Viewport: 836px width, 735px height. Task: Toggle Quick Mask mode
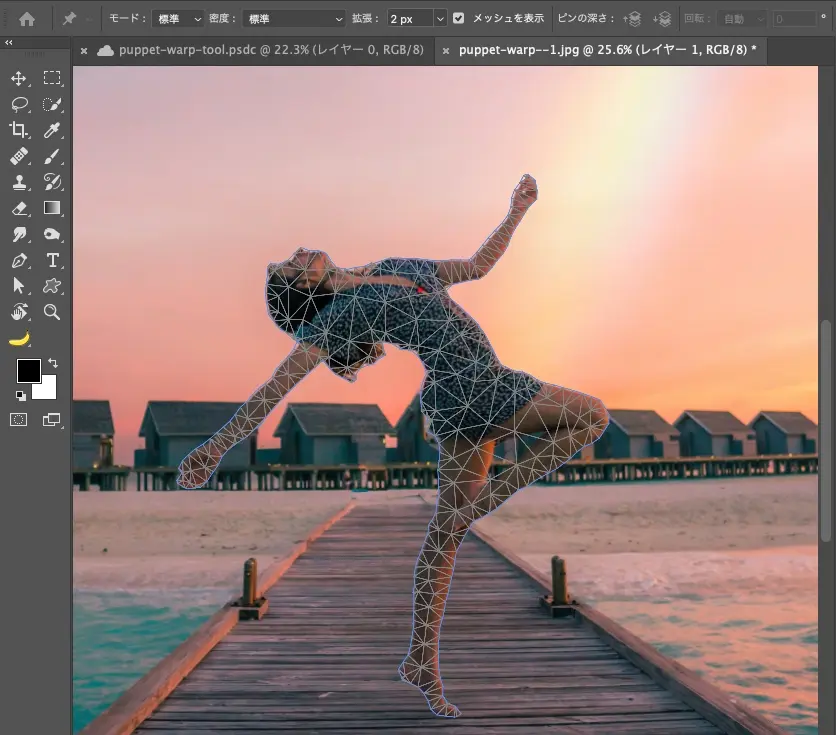19,420
